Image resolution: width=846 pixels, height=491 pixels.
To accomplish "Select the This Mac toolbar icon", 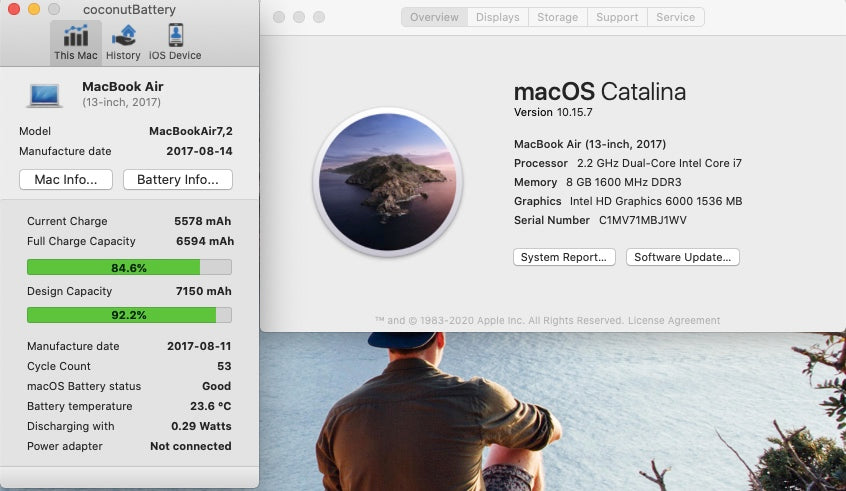I will [x=76, y=42].
